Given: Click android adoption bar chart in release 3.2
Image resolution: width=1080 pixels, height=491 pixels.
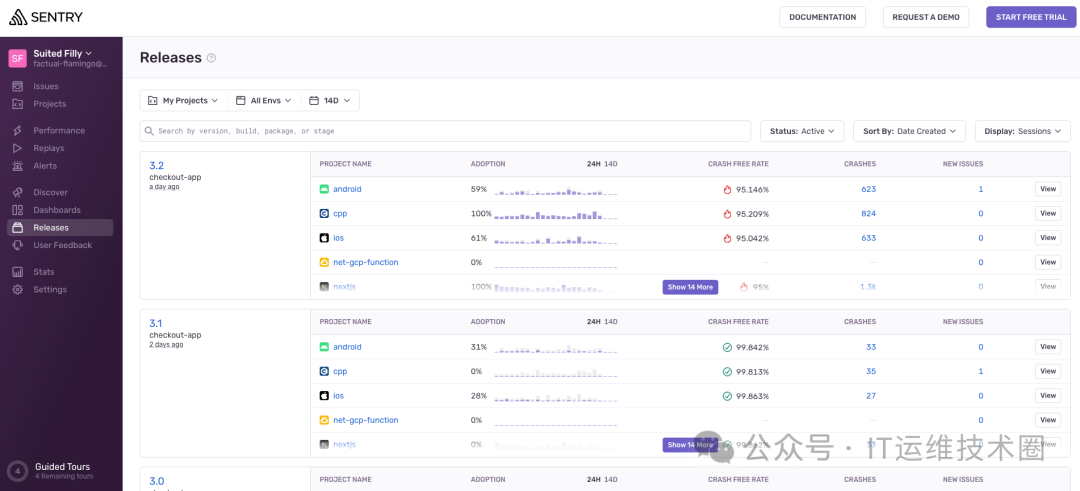Looking at the screenshot, I should (556, 191).
